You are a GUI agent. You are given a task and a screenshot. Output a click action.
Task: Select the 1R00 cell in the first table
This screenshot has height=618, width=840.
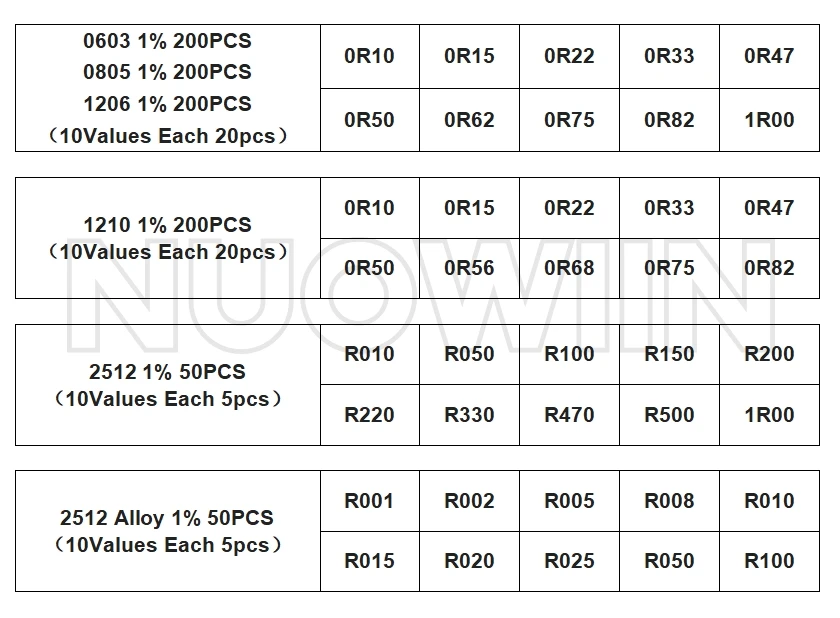pyautogui.click(x=769, y=120)
